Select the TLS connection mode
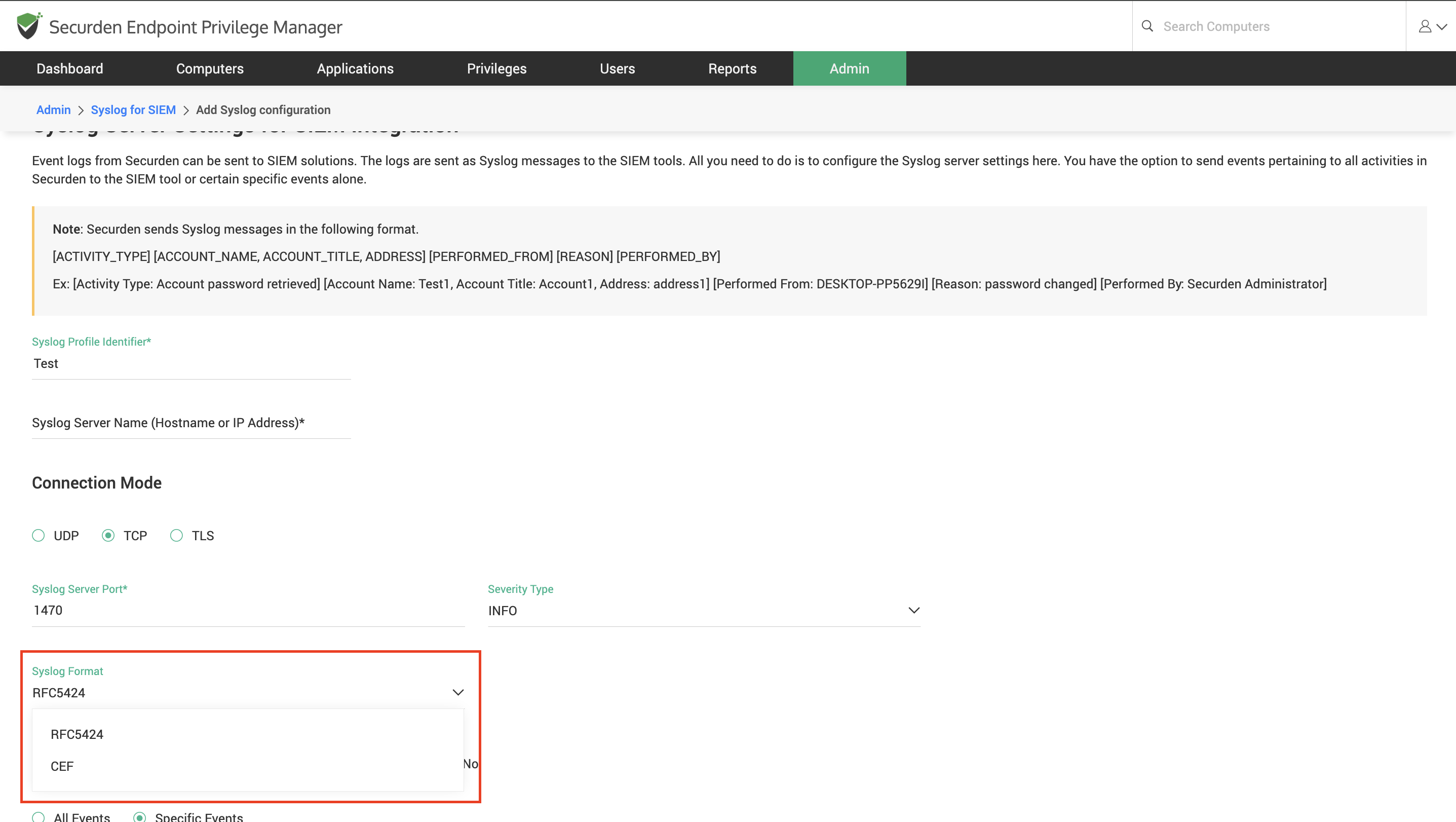The image size is (1456, 822). (x=176, y=535)
